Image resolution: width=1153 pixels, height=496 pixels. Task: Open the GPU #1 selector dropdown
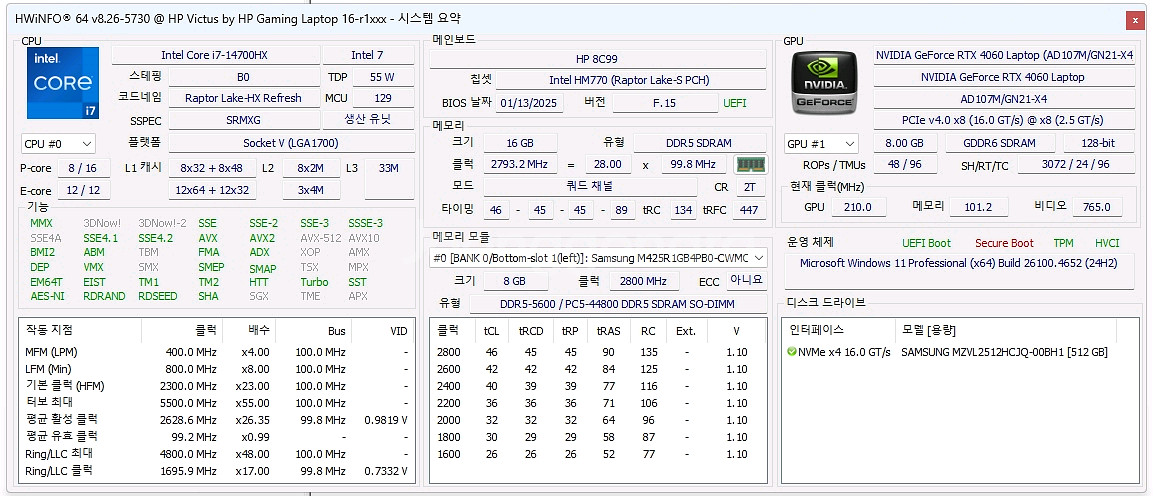821,144
